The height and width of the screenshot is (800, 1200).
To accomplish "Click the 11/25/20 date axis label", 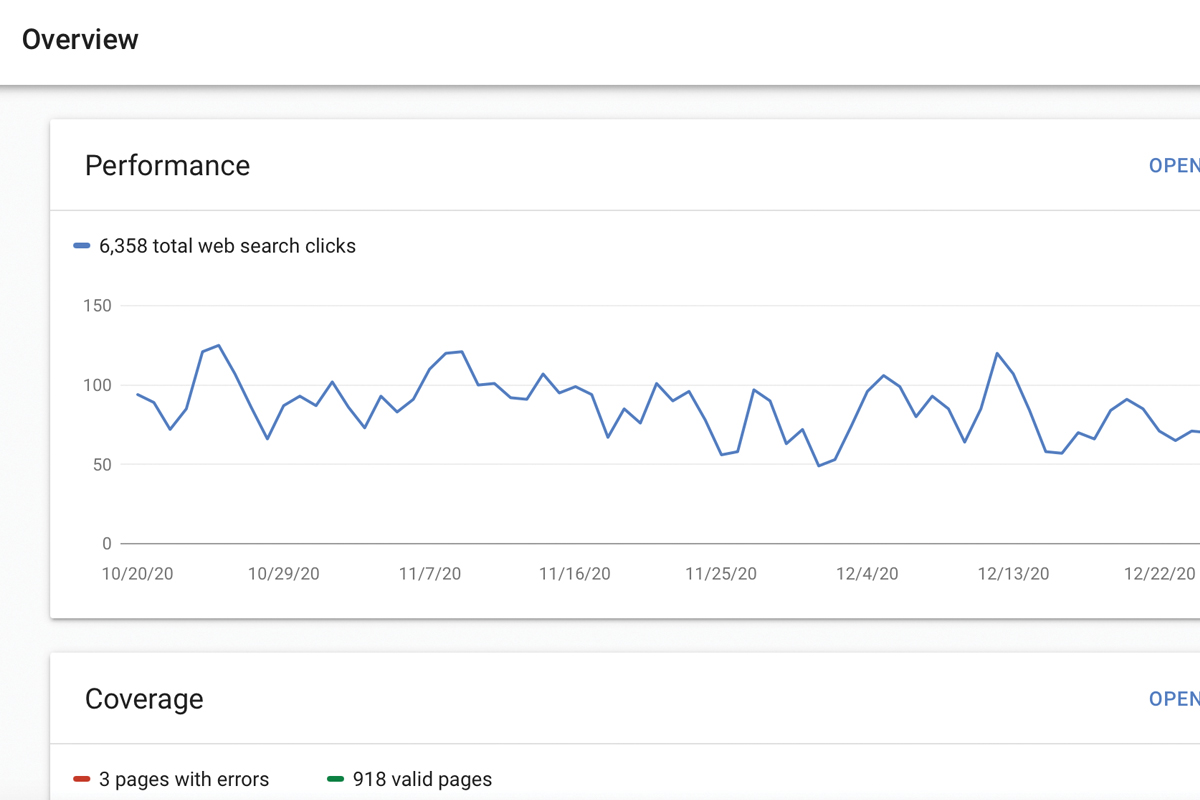I will click(x=721, y=574).
